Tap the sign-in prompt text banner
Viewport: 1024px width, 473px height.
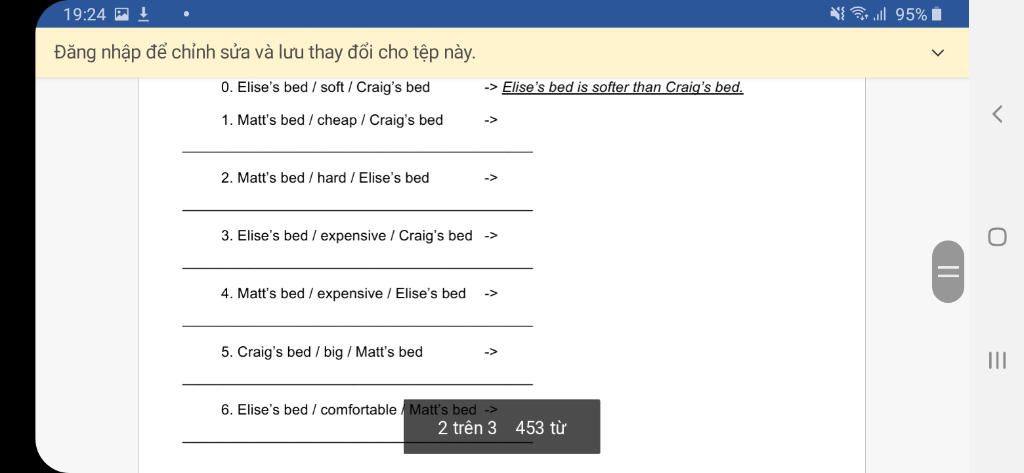tap(265, 53)
